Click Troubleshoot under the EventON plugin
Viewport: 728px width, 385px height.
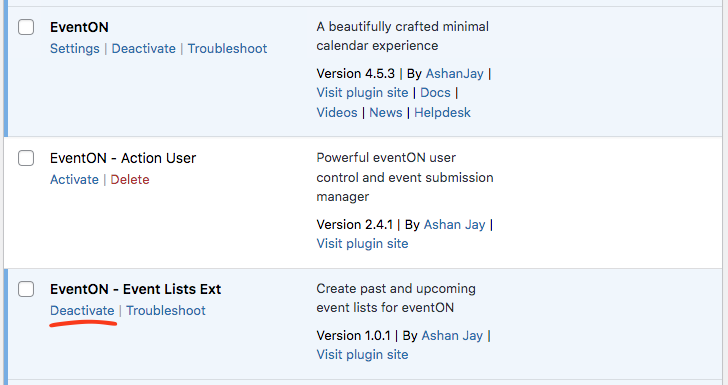[x=228, y=48]
